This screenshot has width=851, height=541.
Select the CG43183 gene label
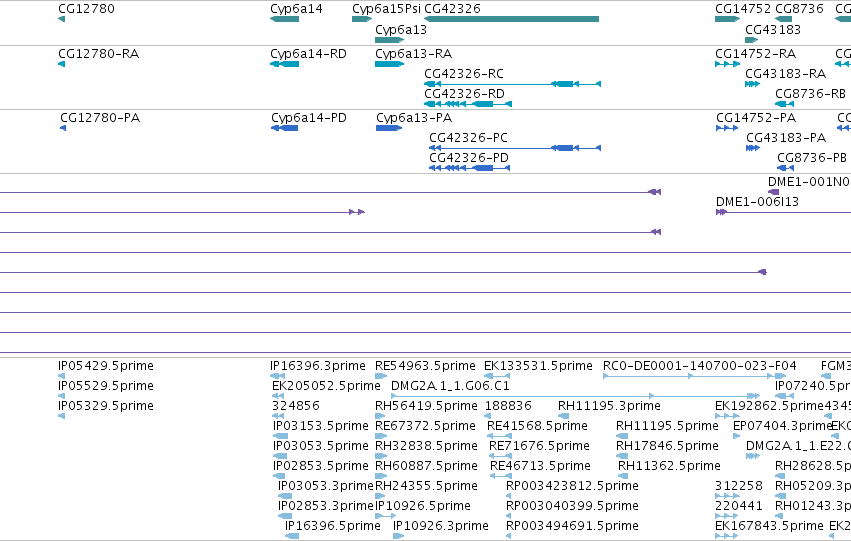point(773,29)
